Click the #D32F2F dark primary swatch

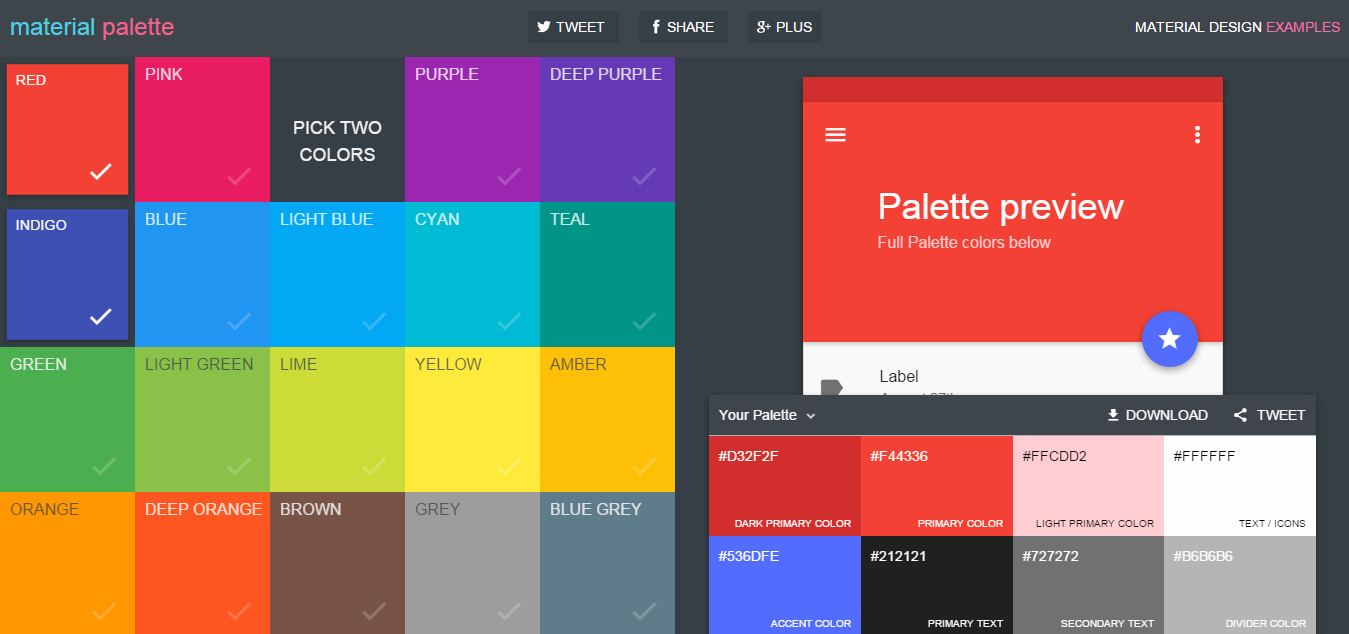[785, 486]
